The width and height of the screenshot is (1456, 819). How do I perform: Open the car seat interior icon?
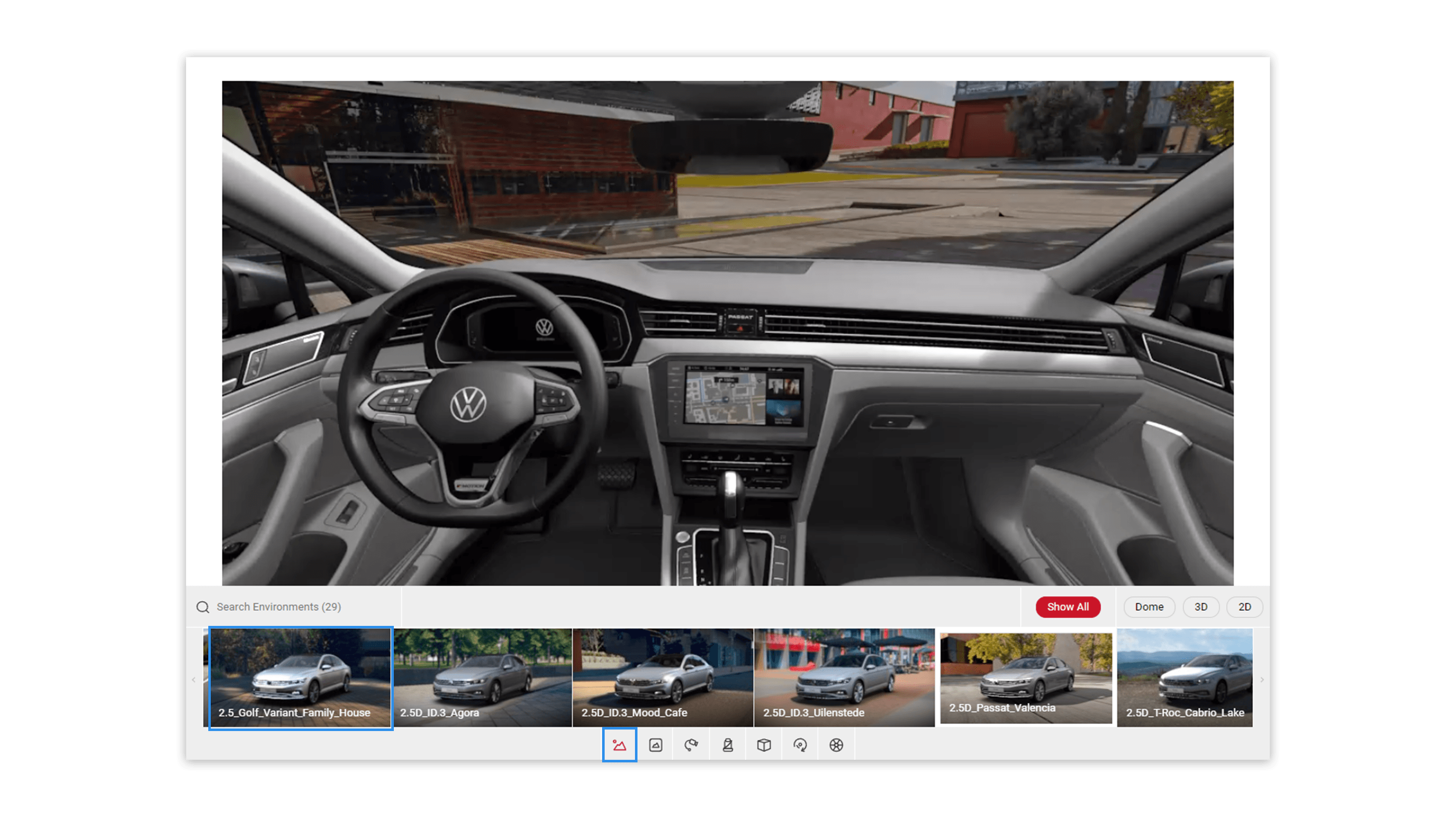pyautogui.click(x=727, y=745)
